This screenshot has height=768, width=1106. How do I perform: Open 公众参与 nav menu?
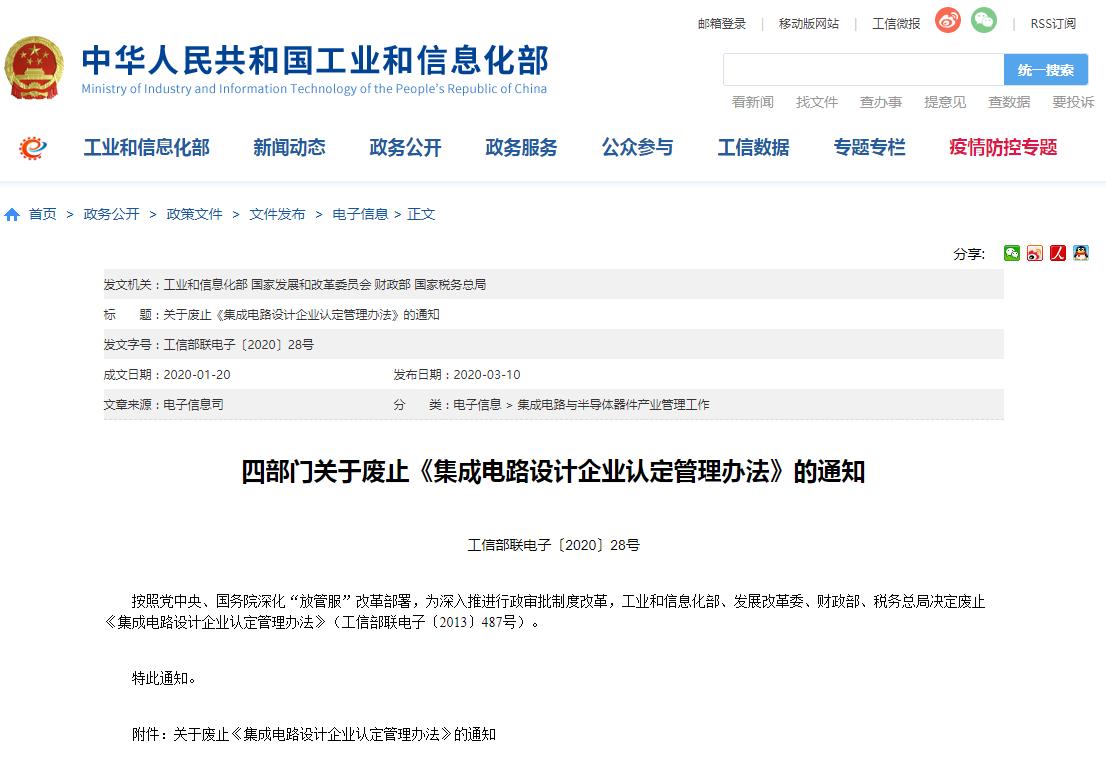(637, 147)
